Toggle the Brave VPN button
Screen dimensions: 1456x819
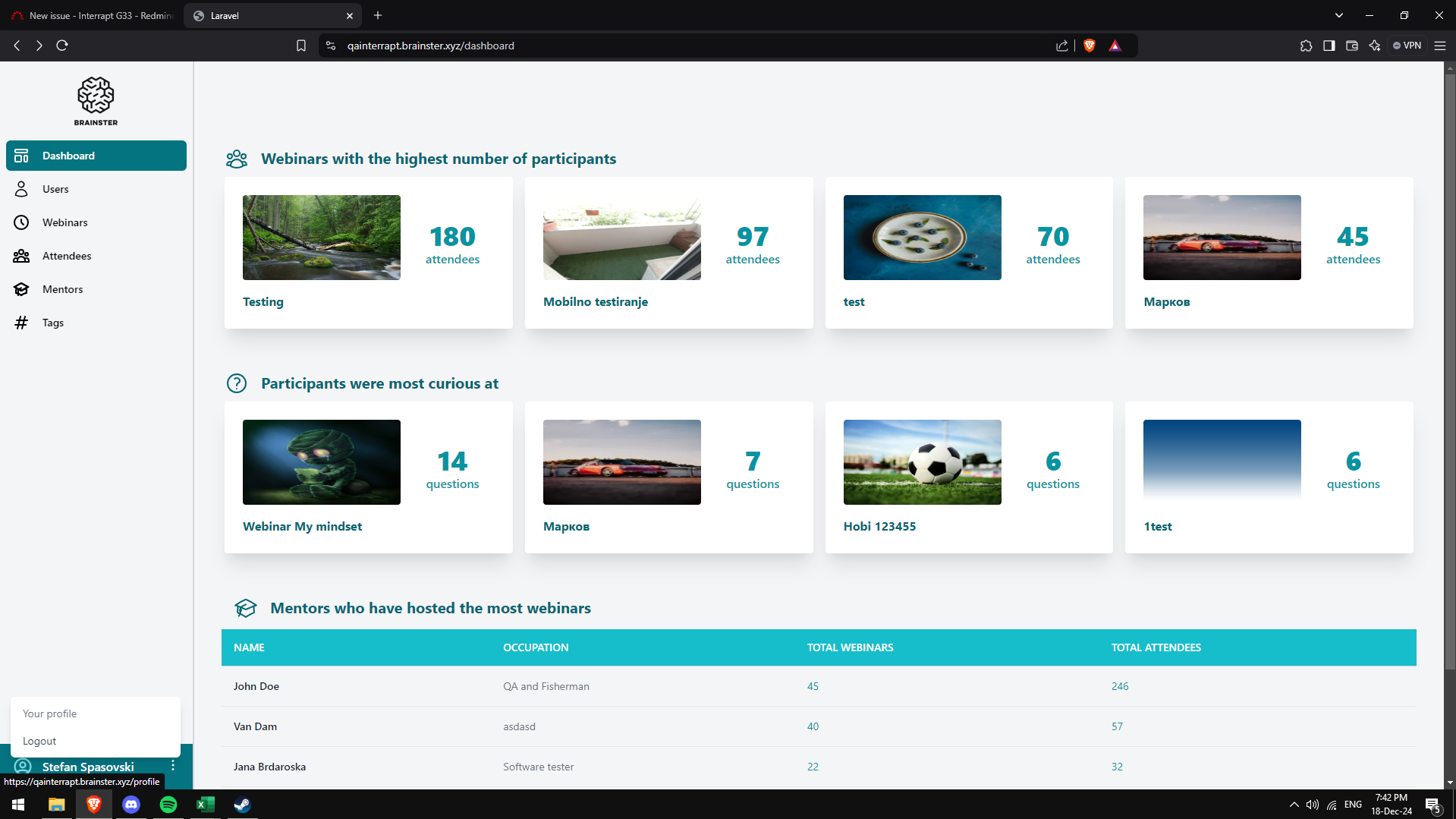1407,46
